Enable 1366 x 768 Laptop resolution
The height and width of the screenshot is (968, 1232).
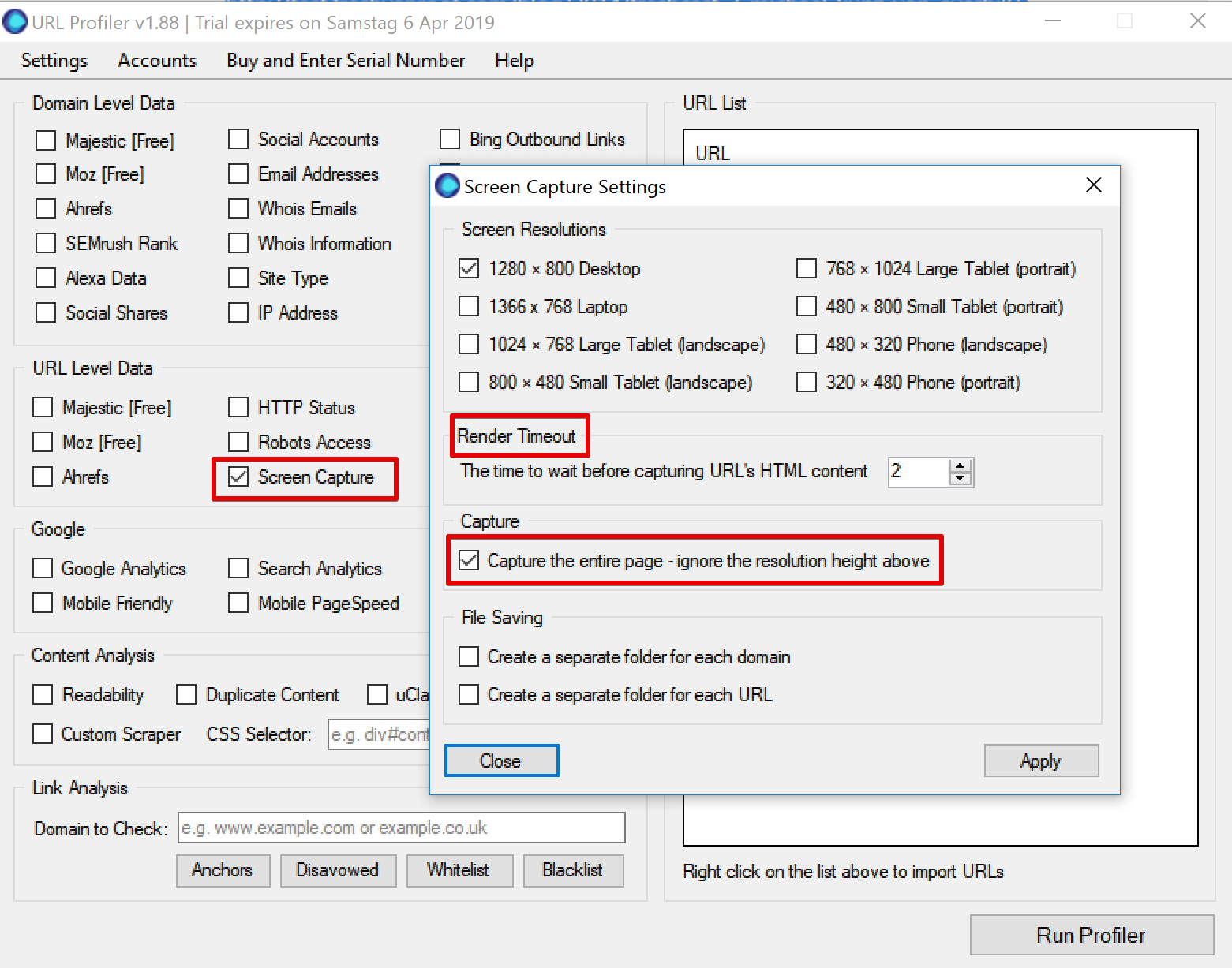tap(469, 307)
